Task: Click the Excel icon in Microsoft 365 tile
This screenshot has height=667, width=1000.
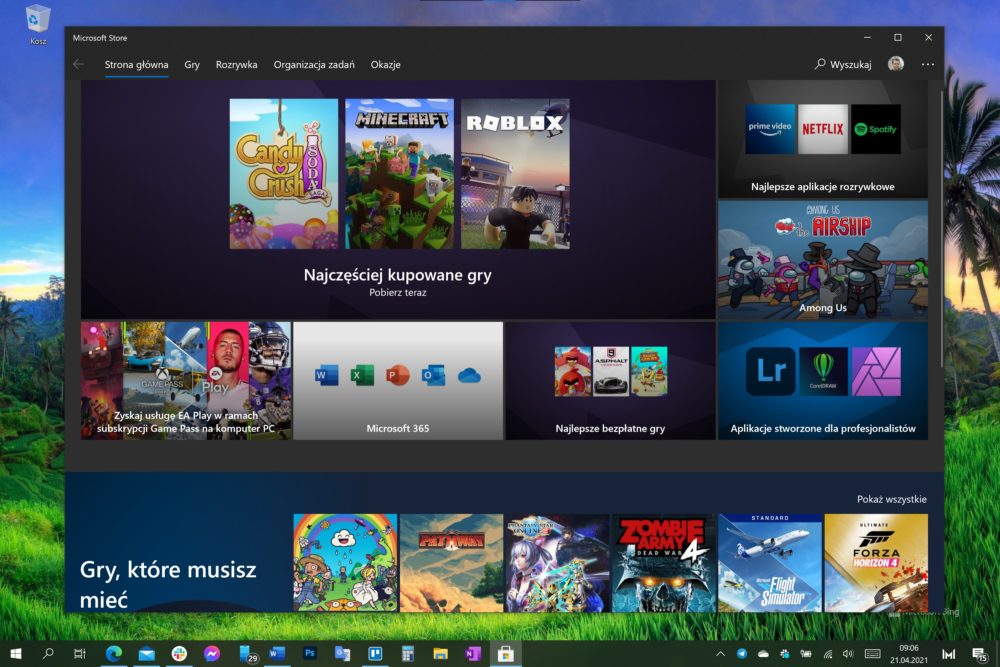Action: pos(362,376)
